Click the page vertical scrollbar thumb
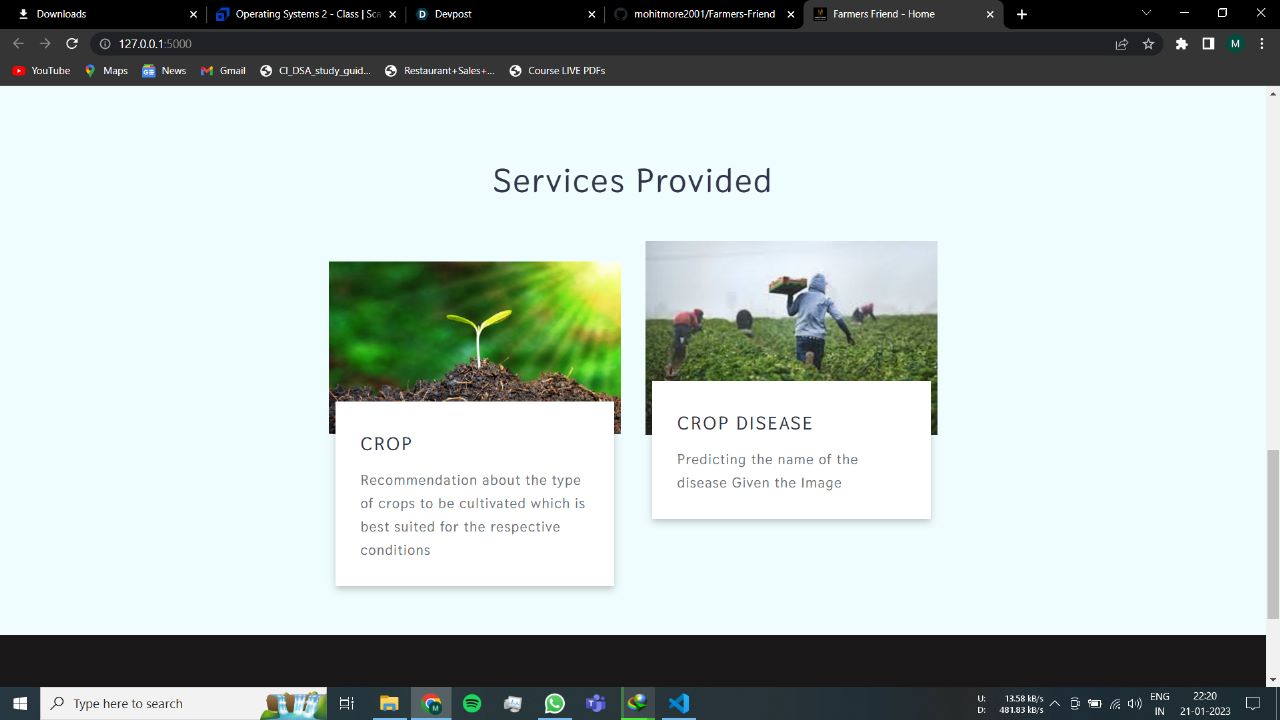This screenshot has width=1280, height=720. (1273, 535)
